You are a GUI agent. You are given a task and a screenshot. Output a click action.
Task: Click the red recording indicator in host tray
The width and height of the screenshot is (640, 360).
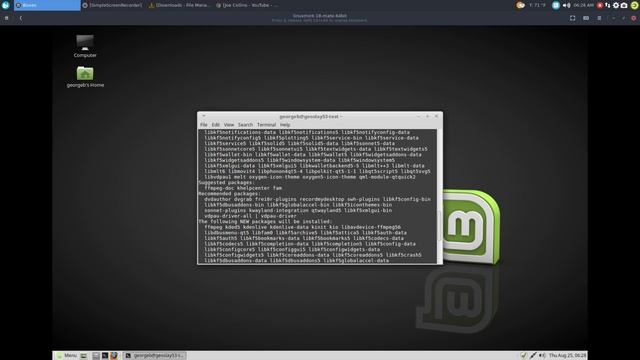click(600, 5)
